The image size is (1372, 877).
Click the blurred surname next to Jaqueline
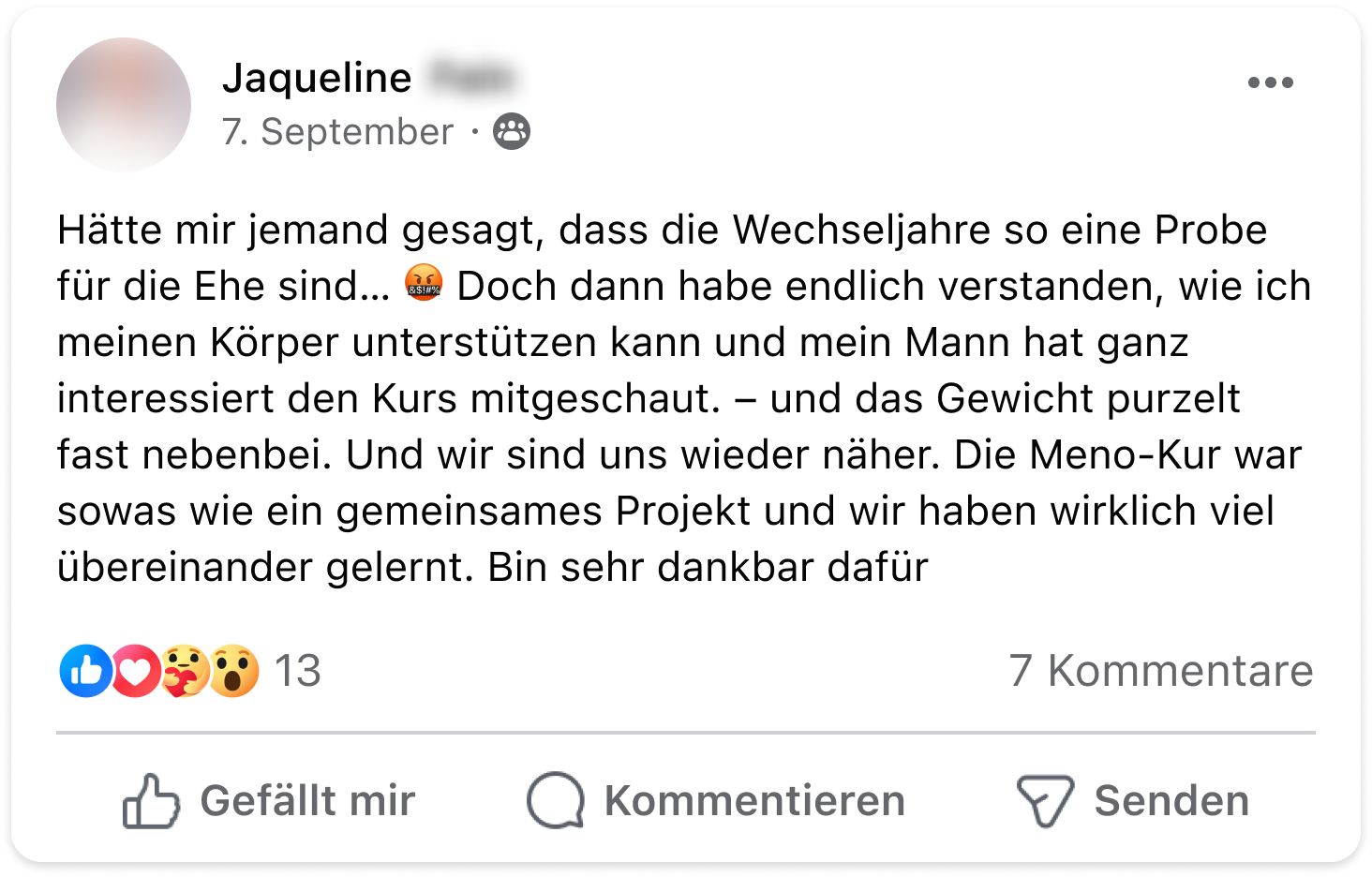point(471,78)
